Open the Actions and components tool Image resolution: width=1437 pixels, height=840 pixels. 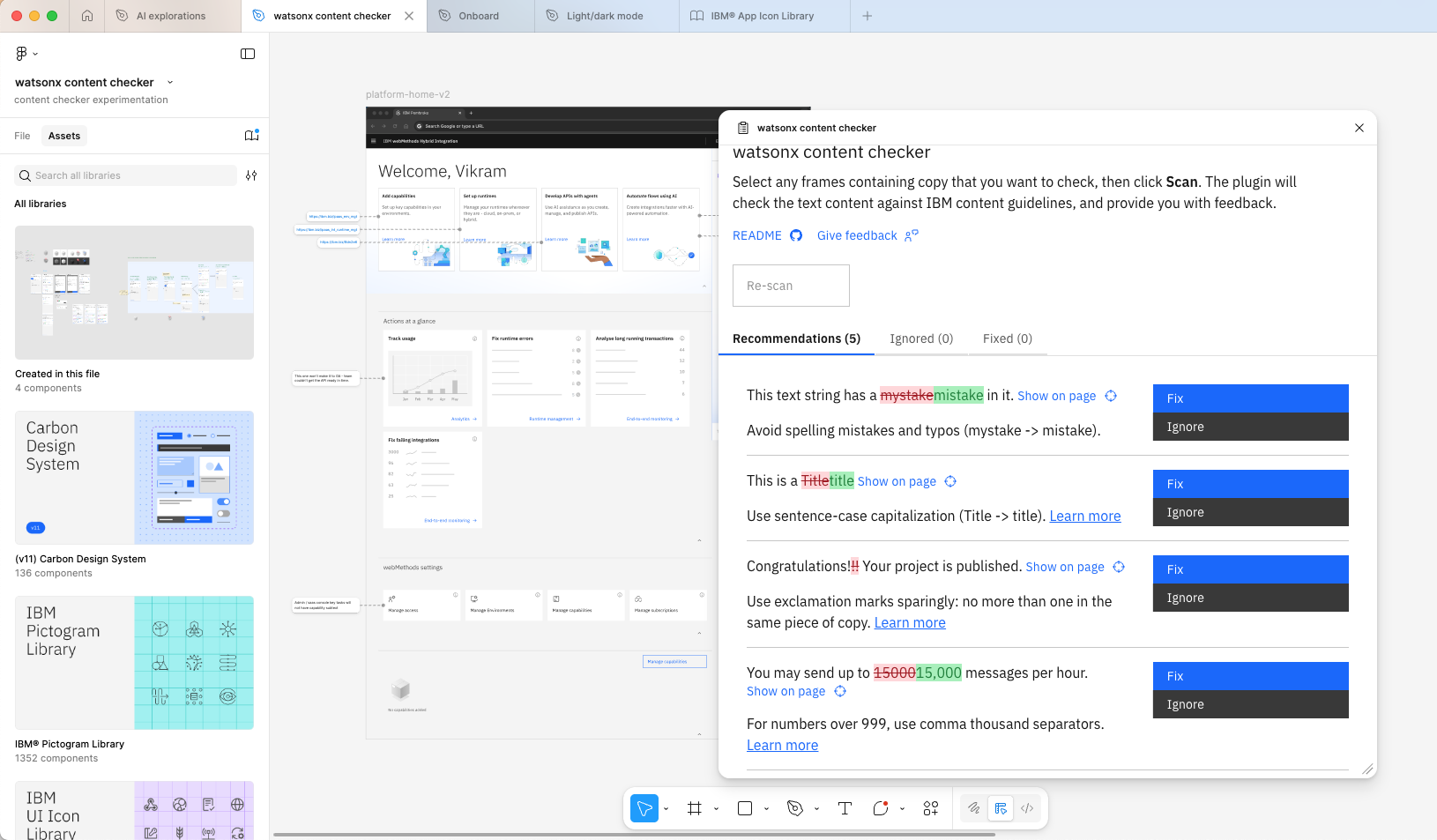tap(931, 808)
